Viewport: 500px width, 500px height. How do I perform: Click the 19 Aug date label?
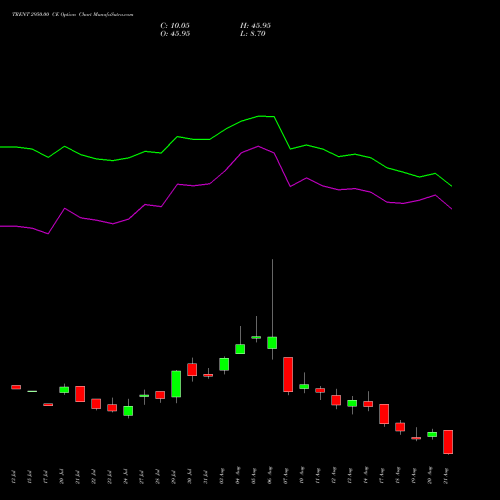click(x=414, y=476)
